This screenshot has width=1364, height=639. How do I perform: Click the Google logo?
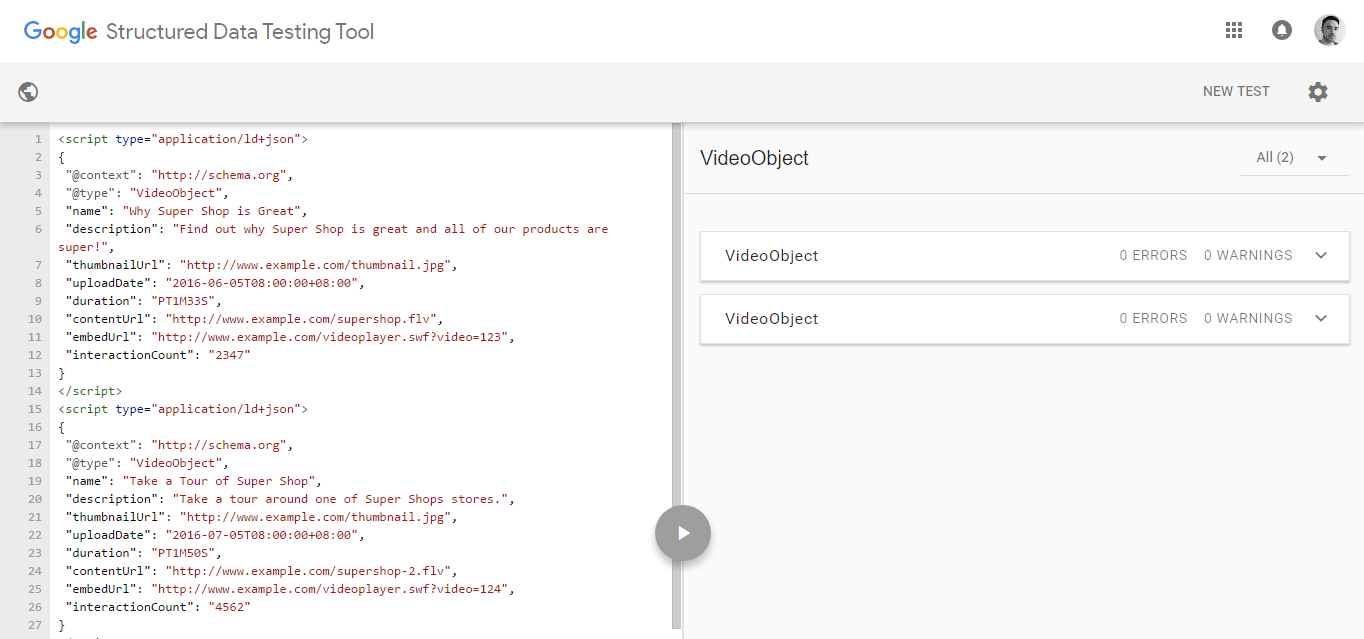60,31
